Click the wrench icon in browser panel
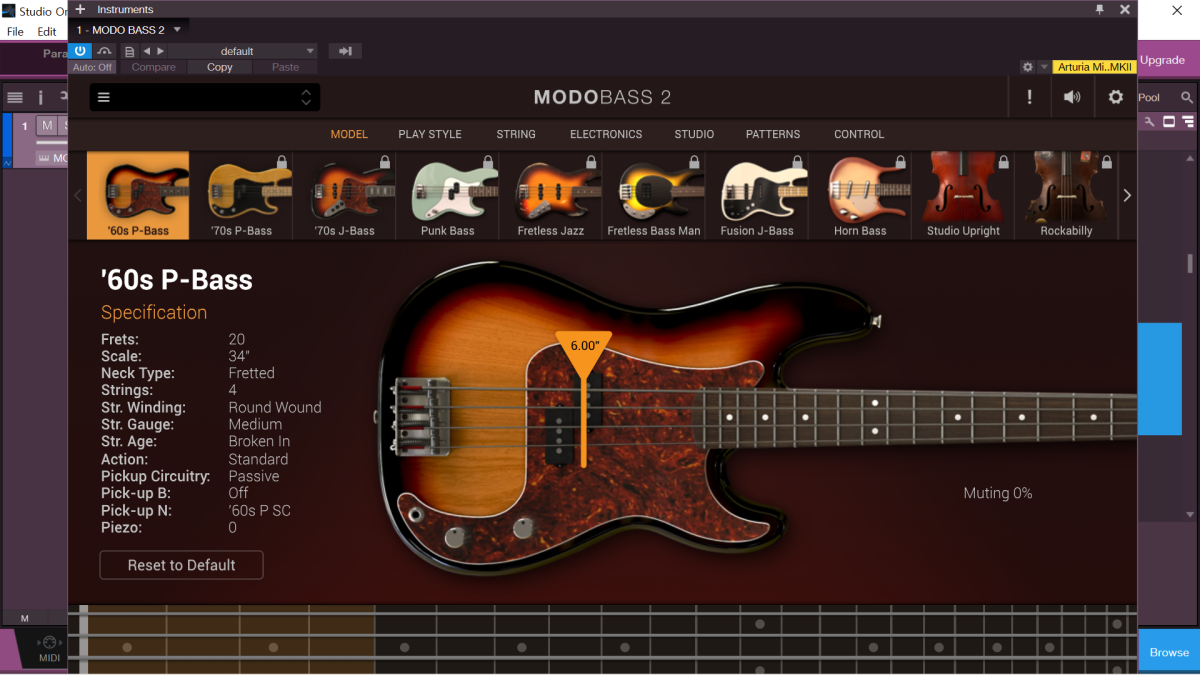The image size is (1200, 675). pos(1150,122)
